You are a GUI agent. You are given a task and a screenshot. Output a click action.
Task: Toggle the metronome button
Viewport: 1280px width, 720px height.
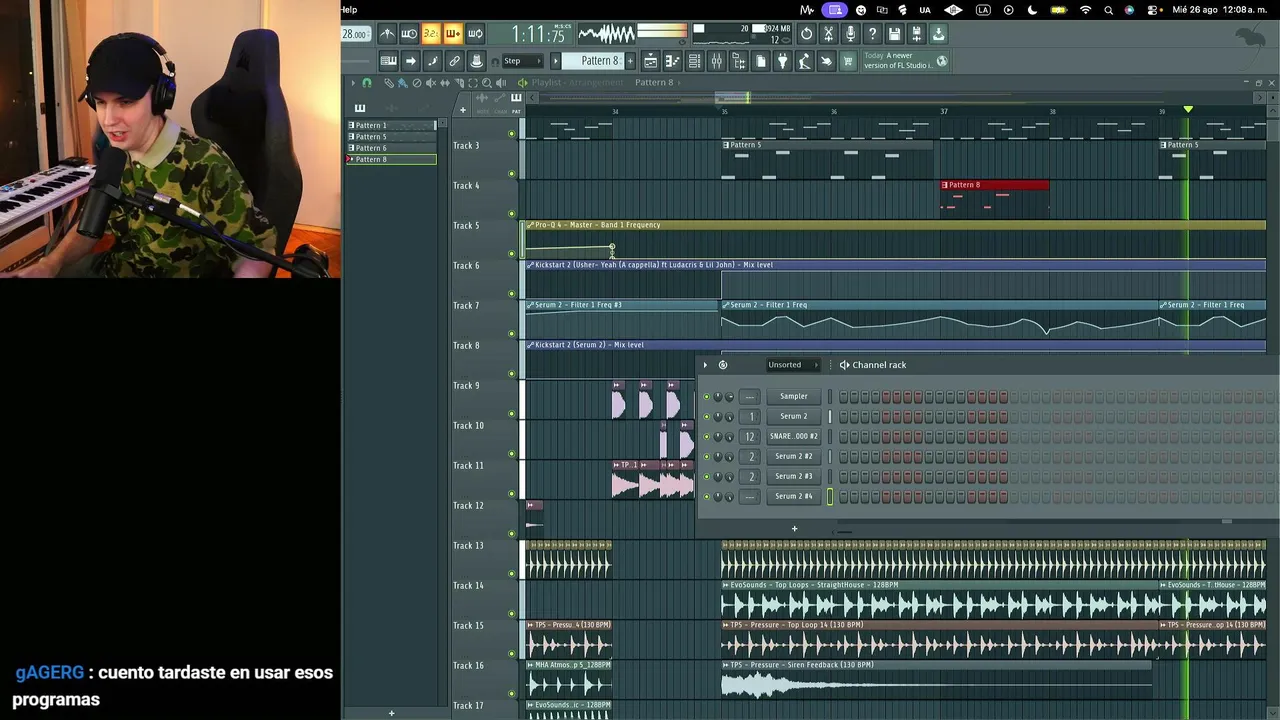tap(387, 34)
